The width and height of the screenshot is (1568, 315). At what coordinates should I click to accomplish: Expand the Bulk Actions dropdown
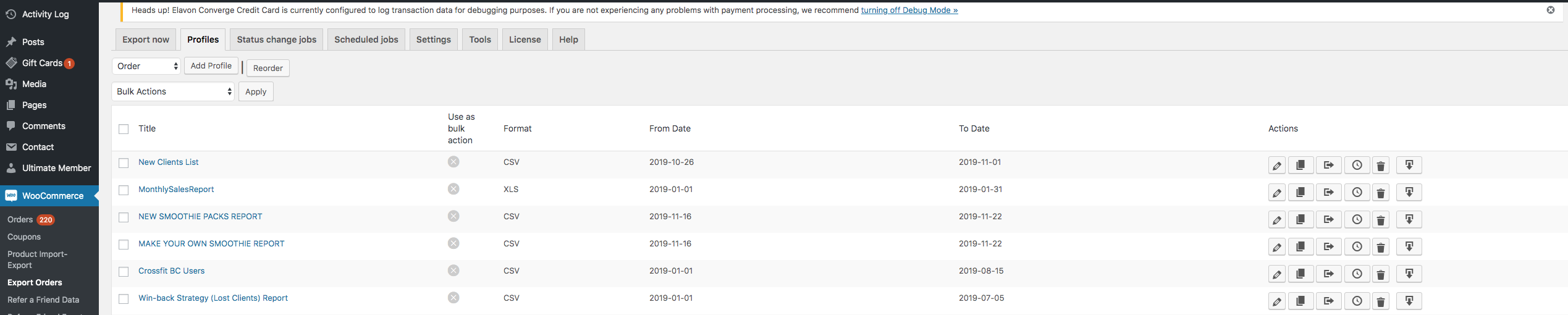(173, 91)
